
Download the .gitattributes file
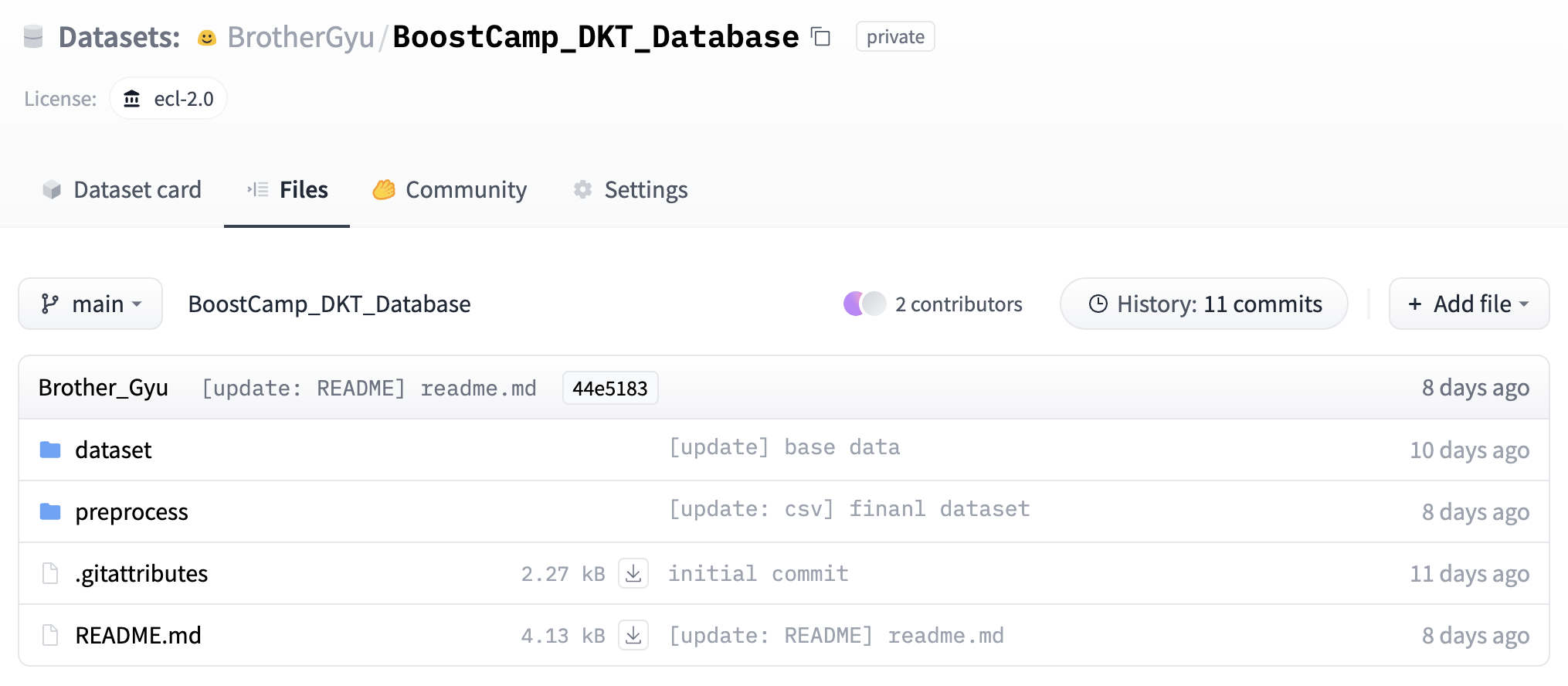point(633,573)
